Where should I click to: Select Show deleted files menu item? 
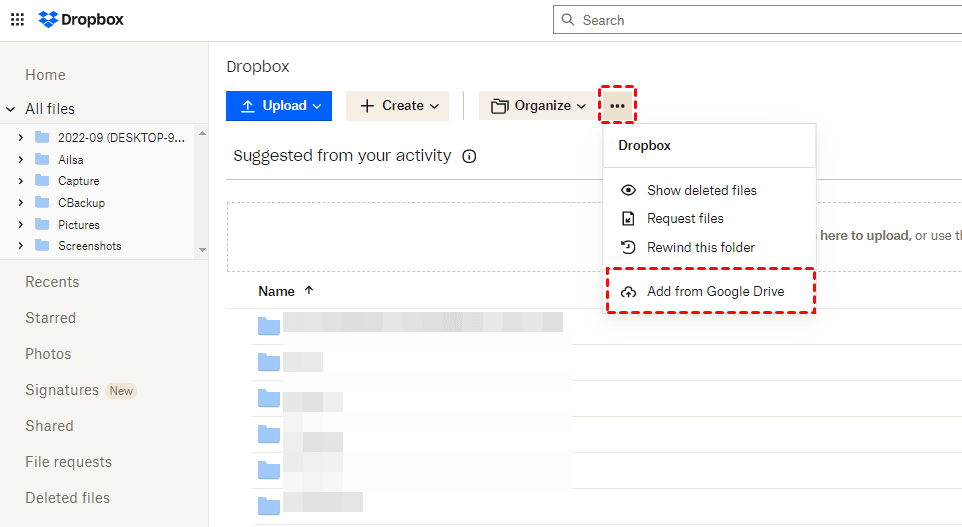coord(701,190)
